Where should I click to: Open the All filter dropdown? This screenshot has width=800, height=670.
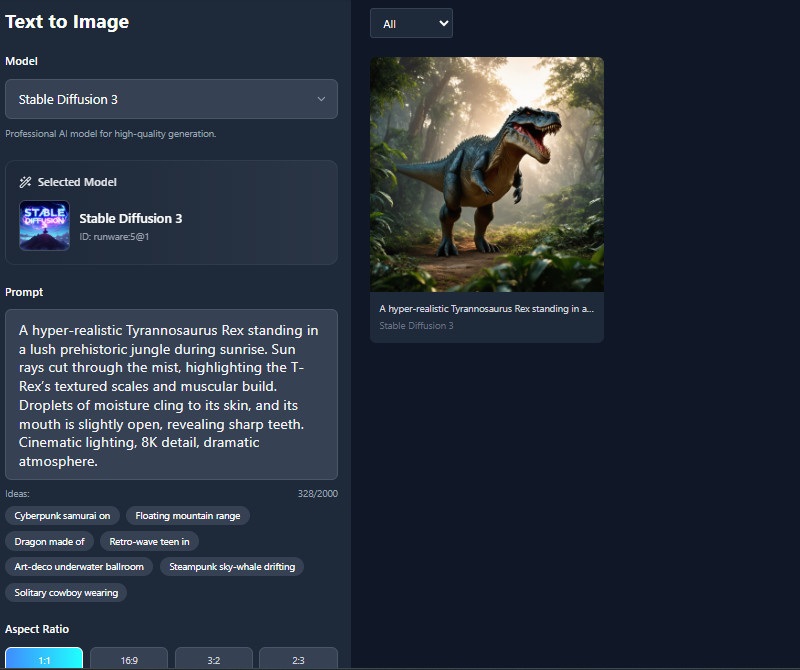pyautogui.click(x=411, y=23)
